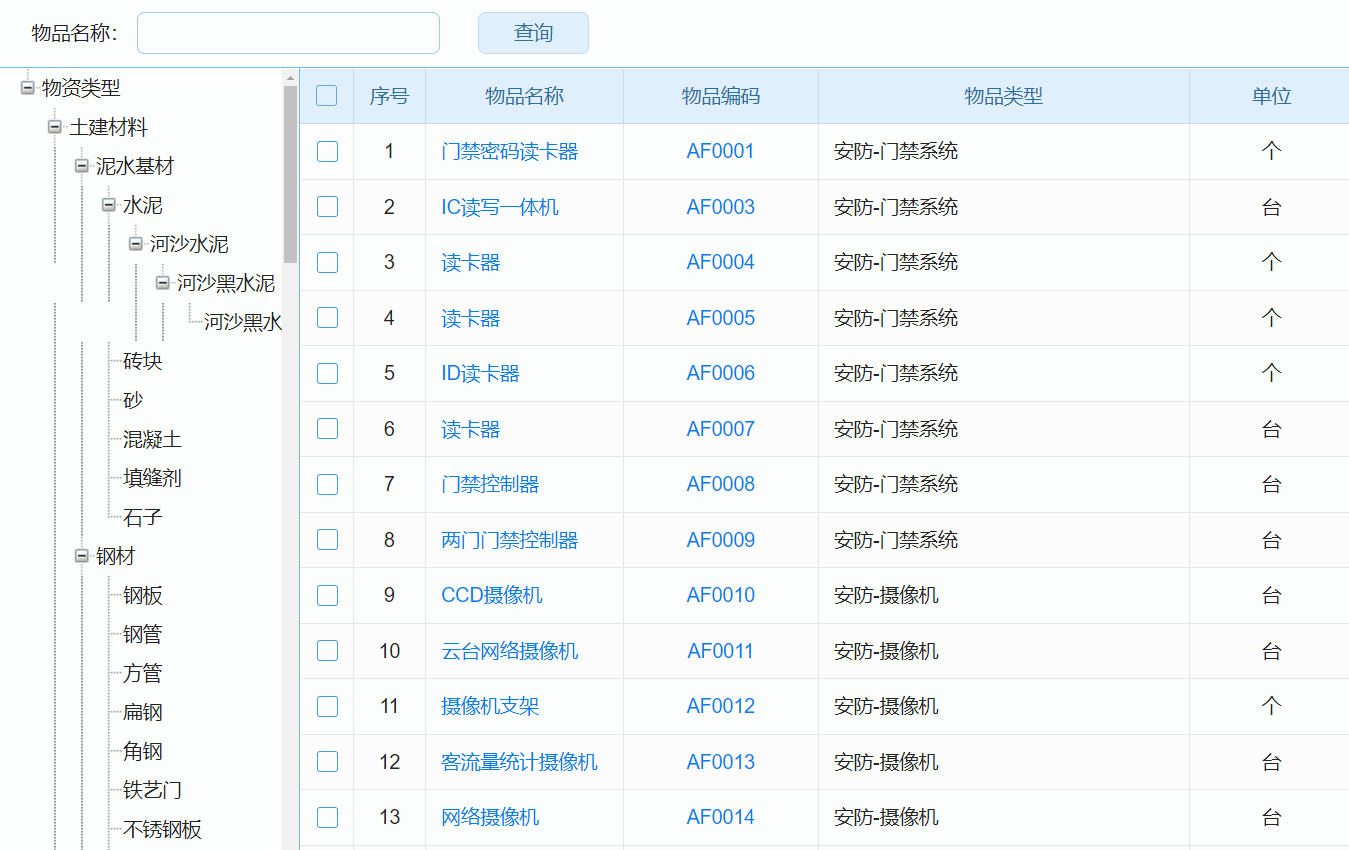Open the IC读写一体机 item link
Image resolution: width=1349 pixels, height=850 pixels.
tap(500, 207)
